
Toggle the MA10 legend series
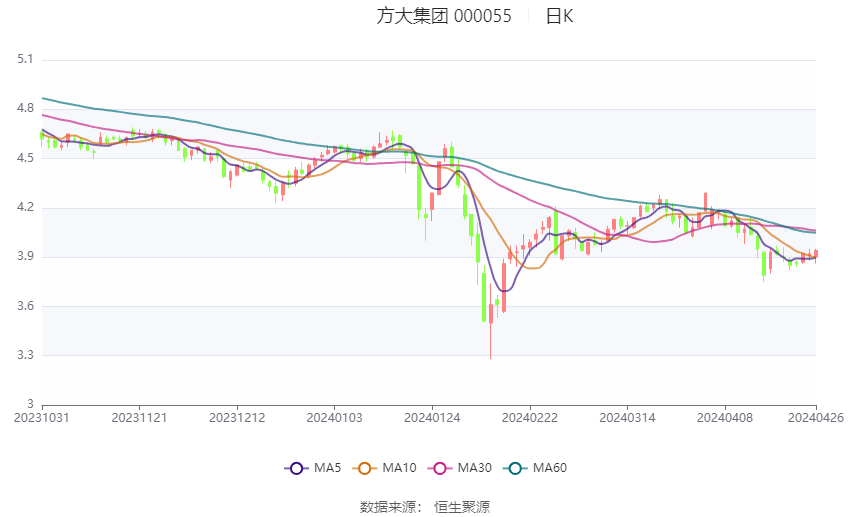[x=384, y=468]
